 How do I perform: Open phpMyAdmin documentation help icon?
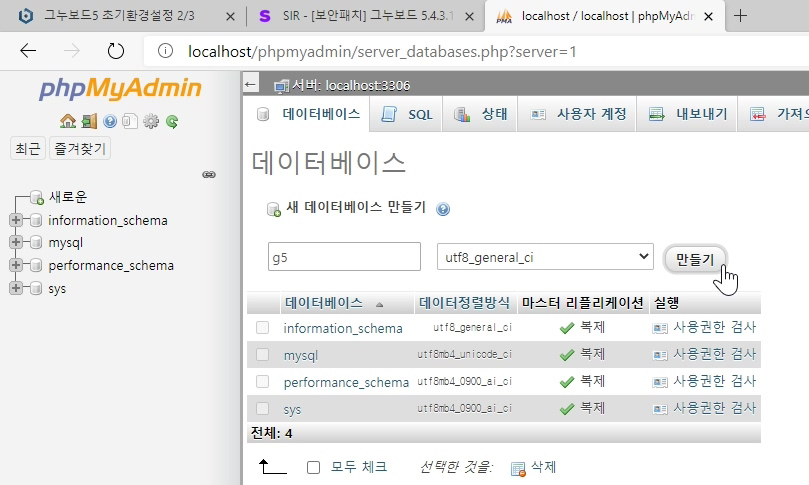[109, 121]
